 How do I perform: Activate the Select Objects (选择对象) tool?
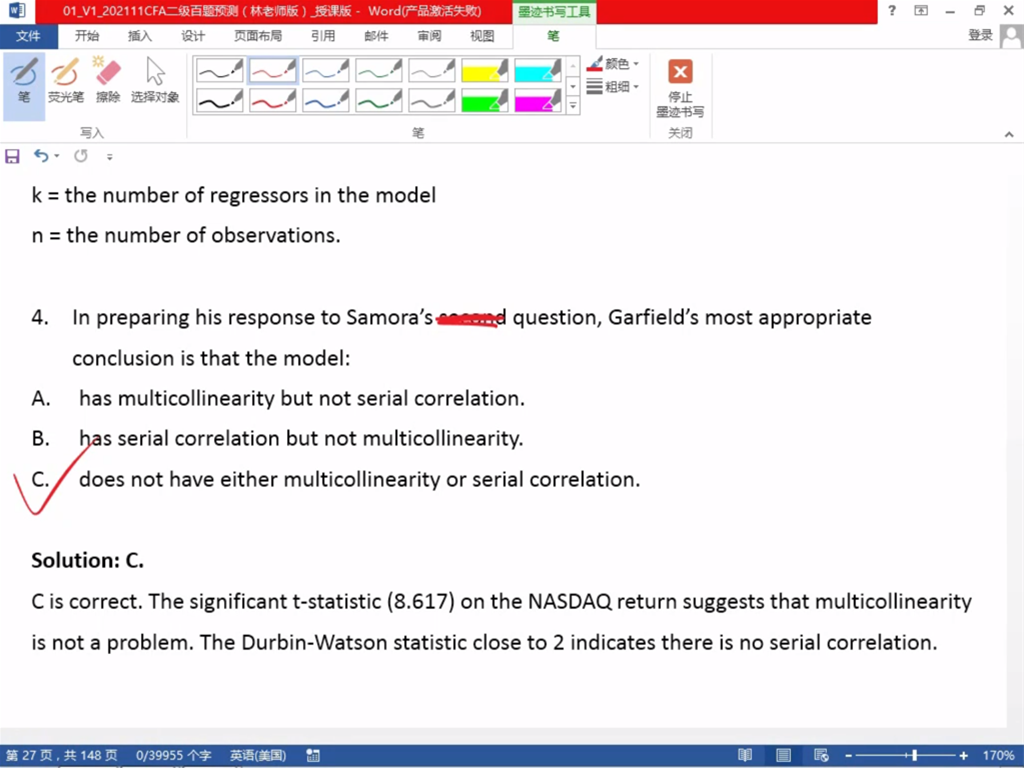pyautogui.click(x=155, y=80)
